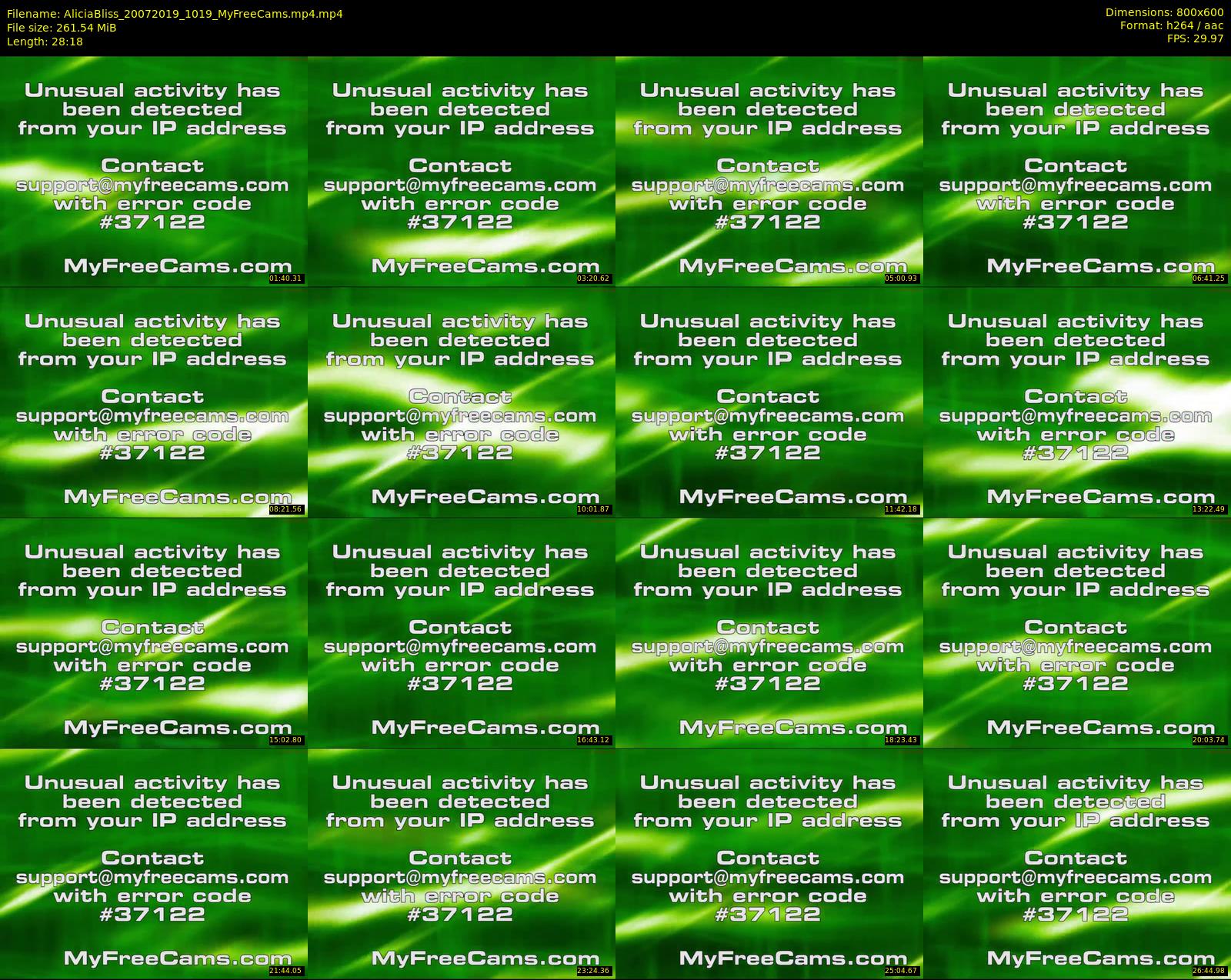This screenshot has height=980, width=1231.
Task: Pick the frame timestamped 18:23.43
Action: point(769,632)
